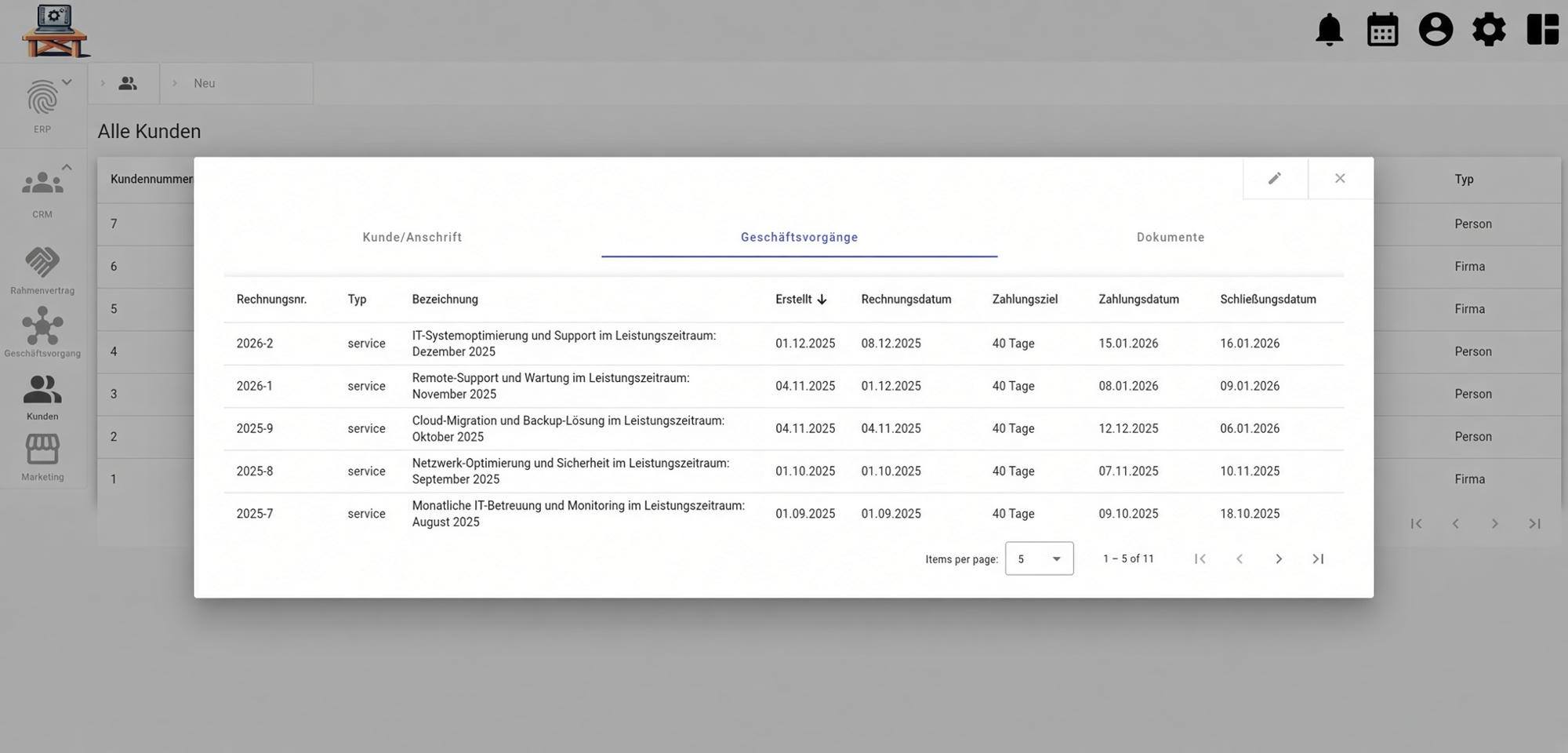Sort by the Erstellt column header
This screenshot has height=753, width=1568.
point(801,299)
